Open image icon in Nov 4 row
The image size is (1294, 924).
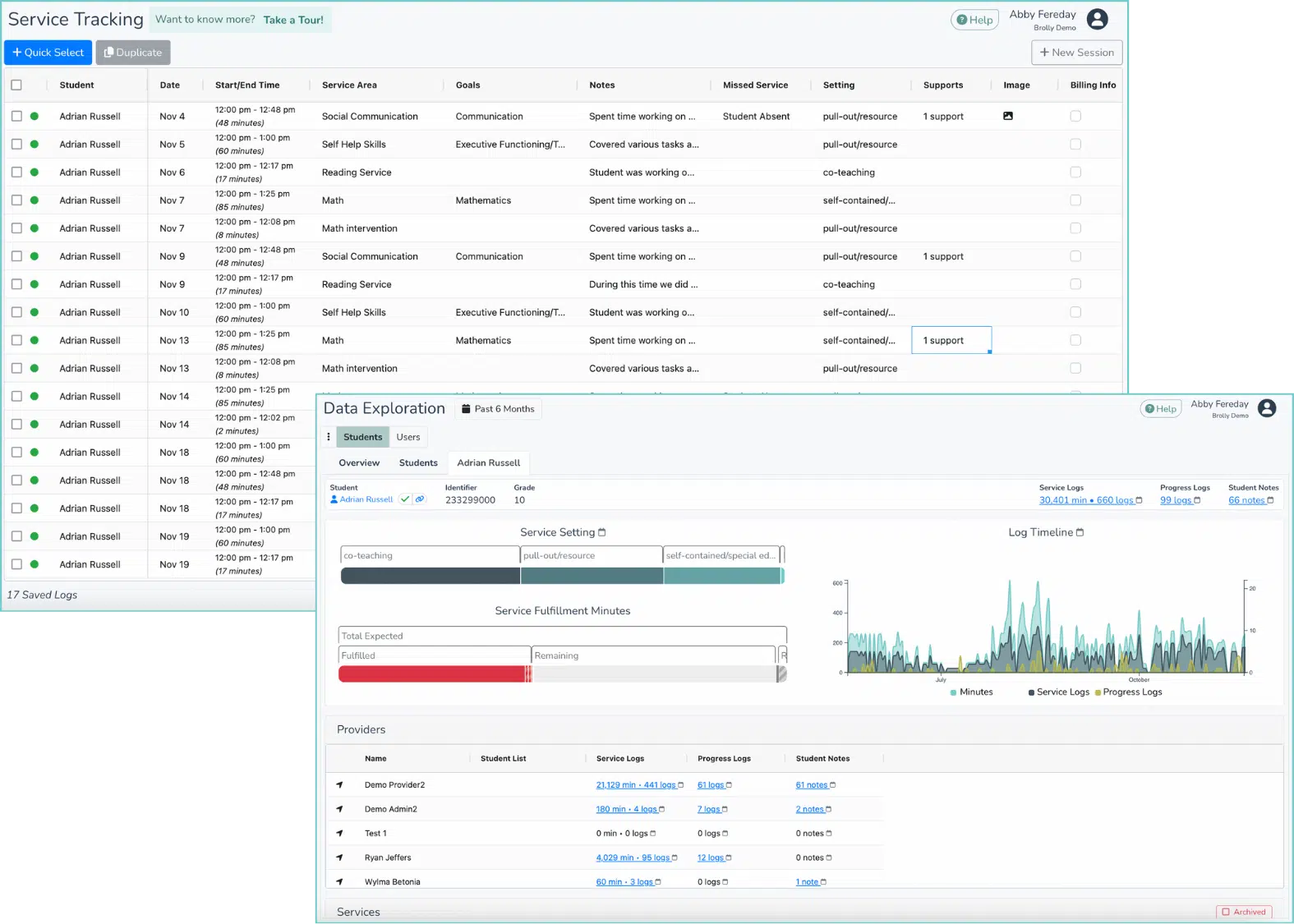1008,116
